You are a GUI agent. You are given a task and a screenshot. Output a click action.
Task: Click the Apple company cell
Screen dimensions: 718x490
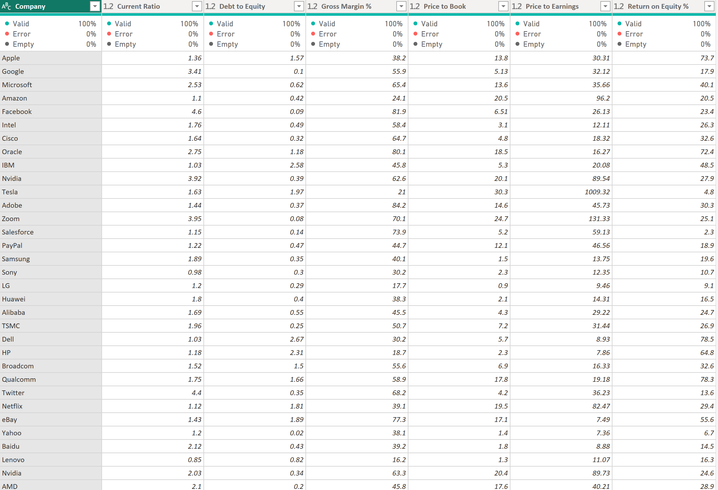pos(50,58)
